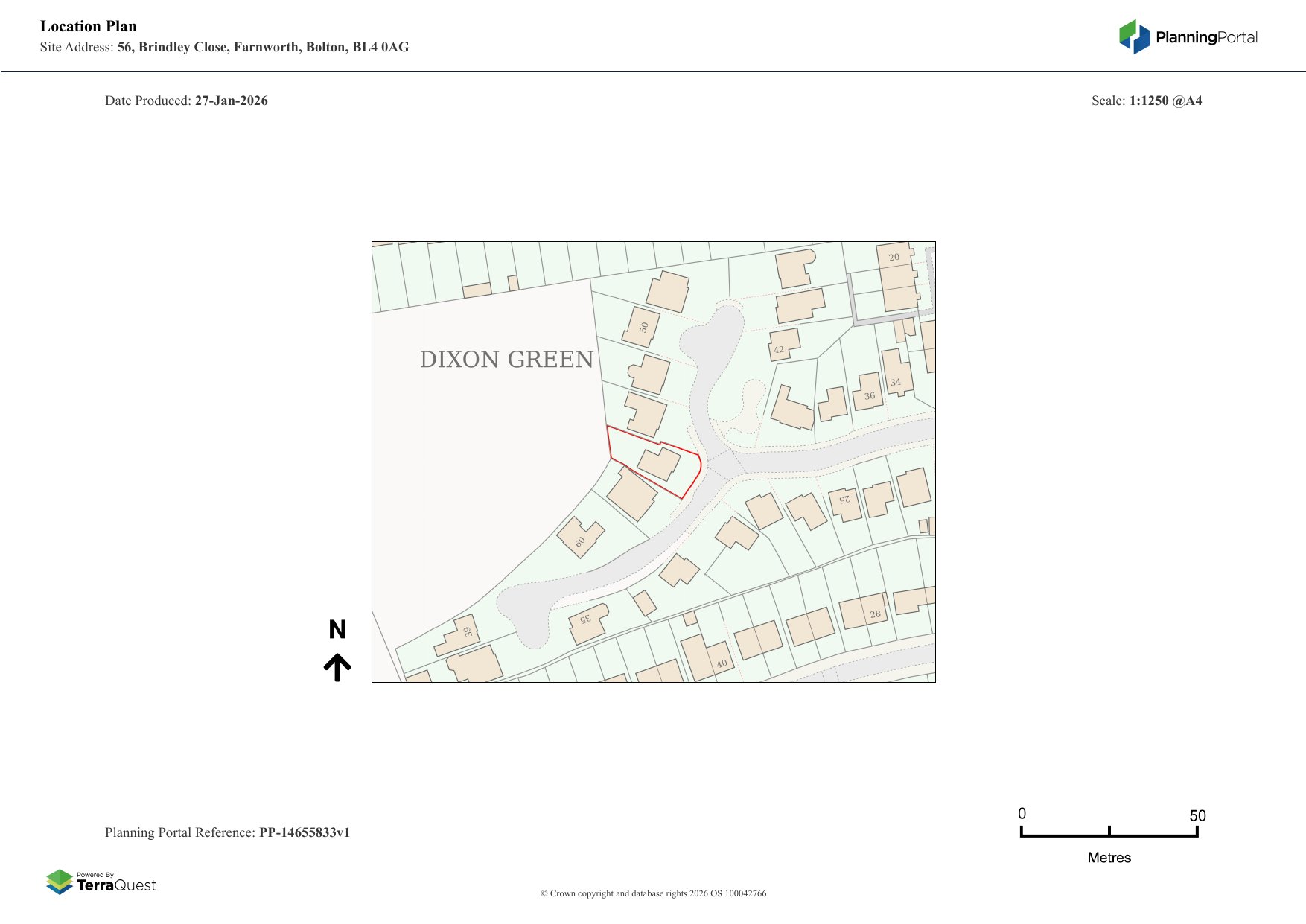The height and width of the screenshot is (924, 1306).
Task: Click the bold N compass letter
Action: 337,630
